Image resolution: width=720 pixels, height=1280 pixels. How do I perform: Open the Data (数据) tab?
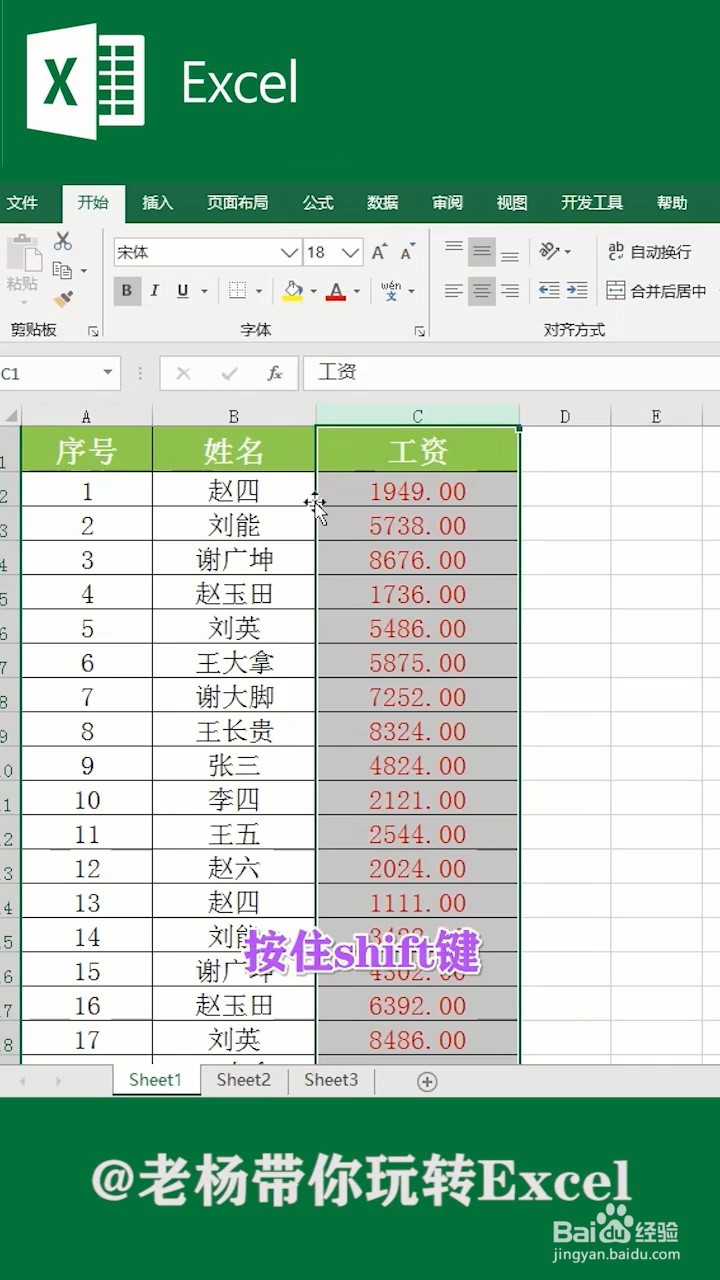(x=382, y=203)
